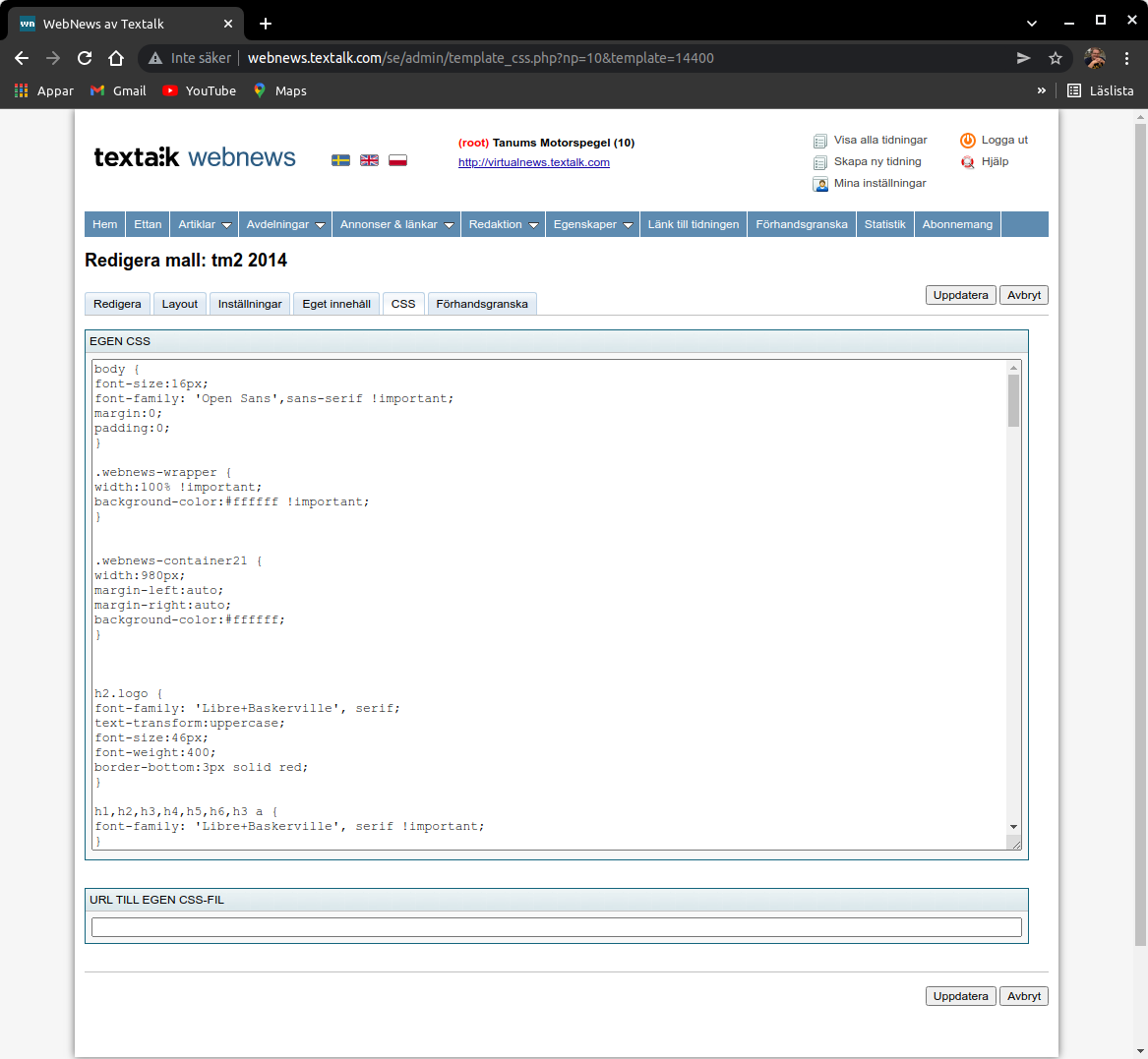Click the Skapa ny tidning document icon
The width and height of the screenshot is (1148, 1059).
pyautogui.click(x=820, y=162)
